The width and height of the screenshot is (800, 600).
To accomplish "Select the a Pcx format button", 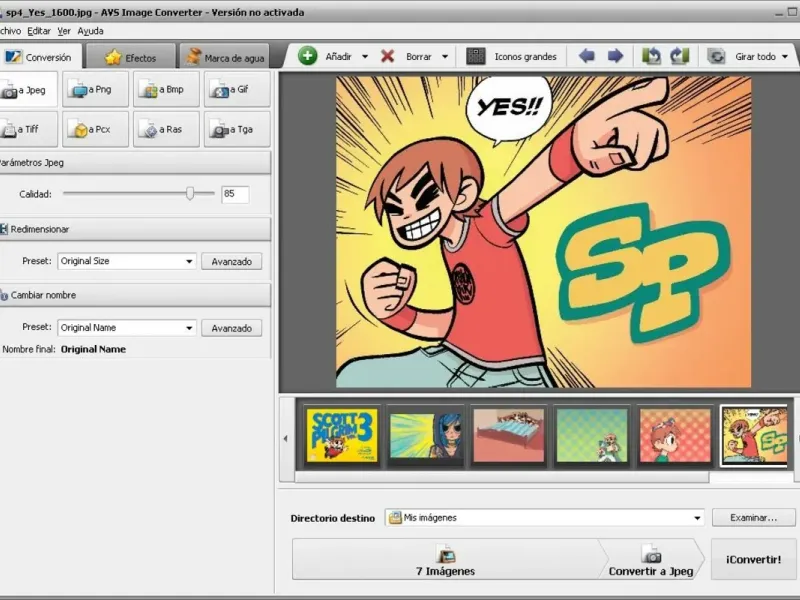I will tap(95, 130).
